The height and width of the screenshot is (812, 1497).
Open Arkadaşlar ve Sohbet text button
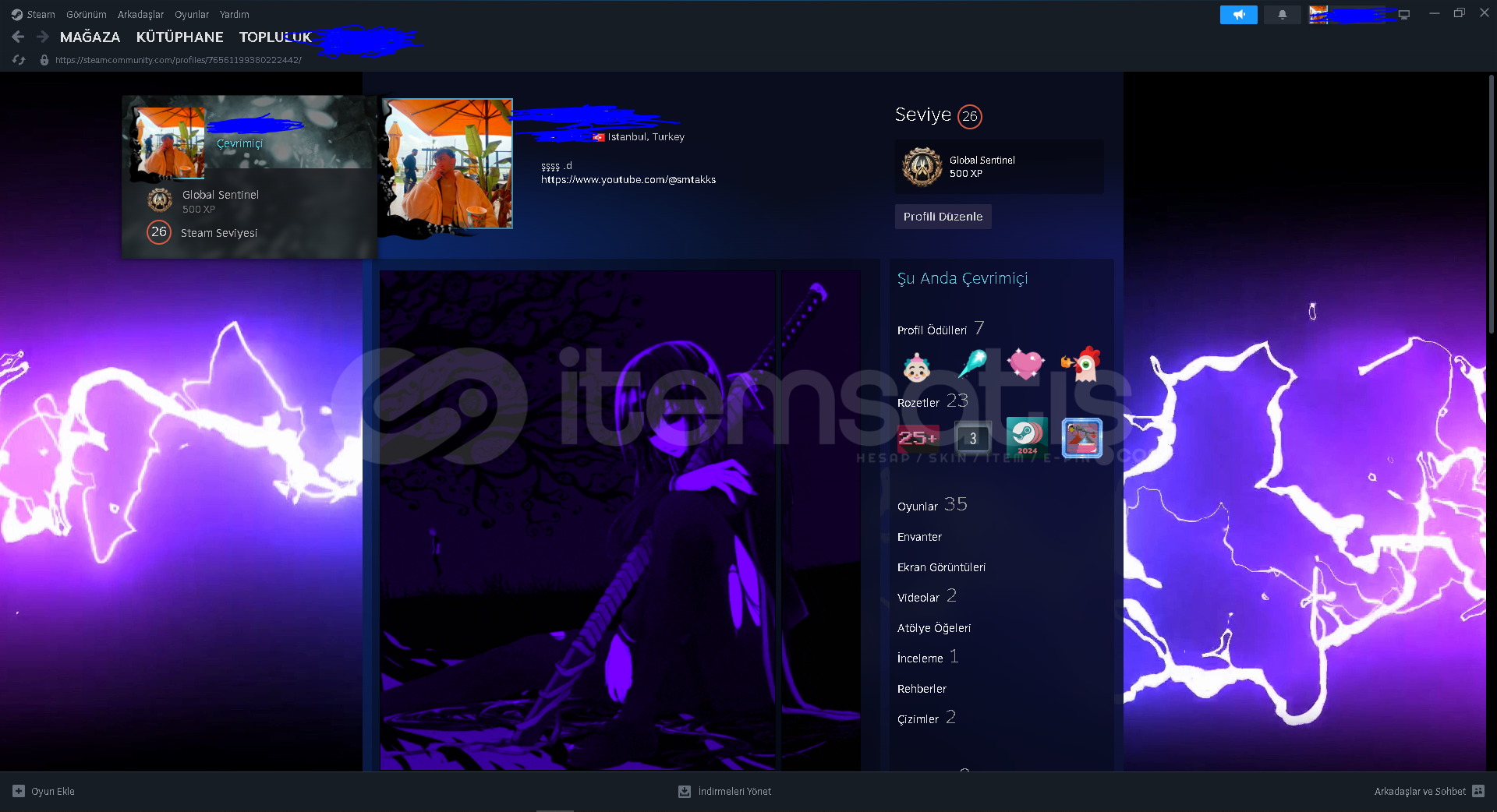(x=1420, y=791)
